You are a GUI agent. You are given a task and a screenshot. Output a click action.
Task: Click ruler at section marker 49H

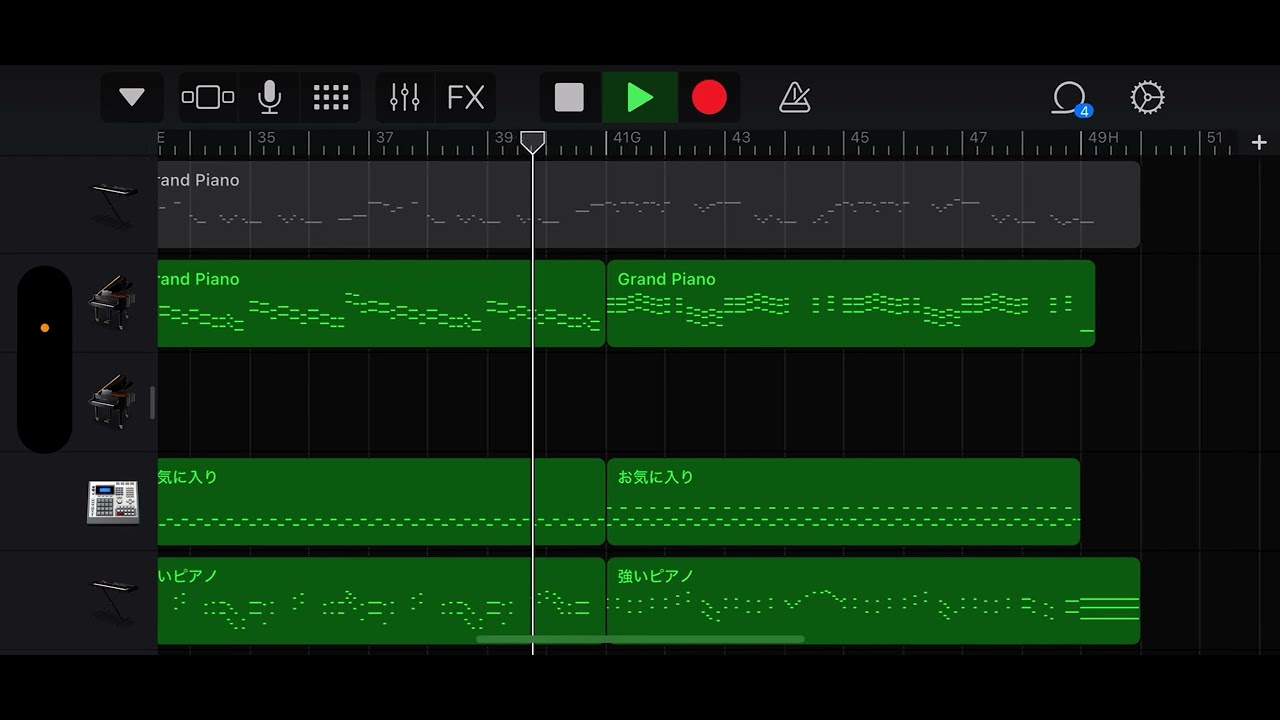(x=1103, y=138)
